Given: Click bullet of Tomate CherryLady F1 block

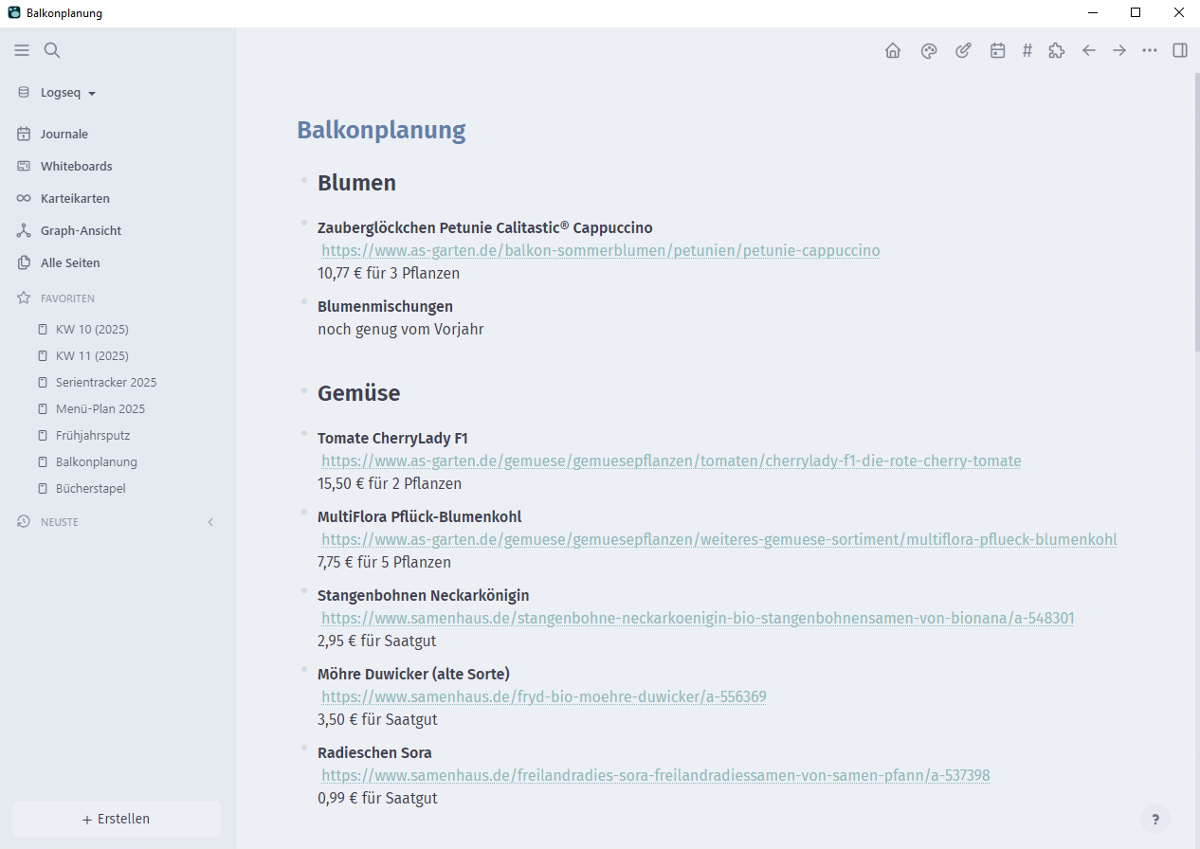Looking at the screenshot, I should [304, 434].
